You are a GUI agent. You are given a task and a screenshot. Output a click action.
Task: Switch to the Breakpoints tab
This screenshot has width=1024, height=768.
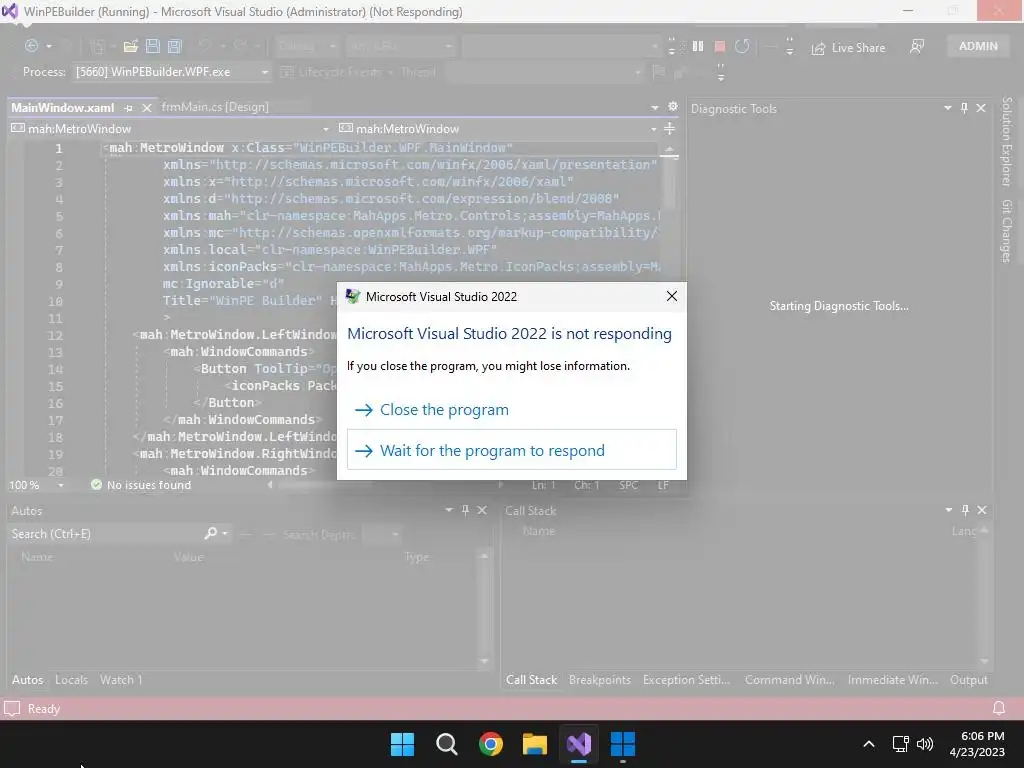[x=600, y=680]
